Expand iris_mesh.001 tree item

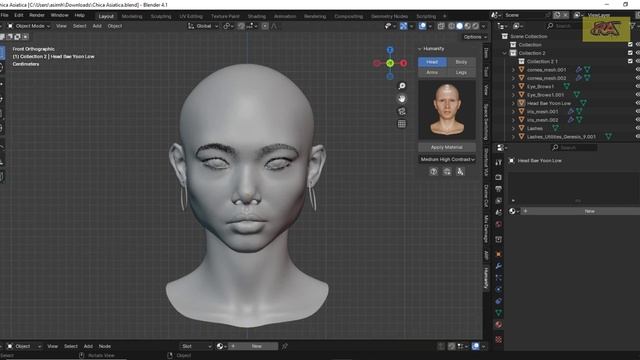pyautogui.click(x=513, y=111)
